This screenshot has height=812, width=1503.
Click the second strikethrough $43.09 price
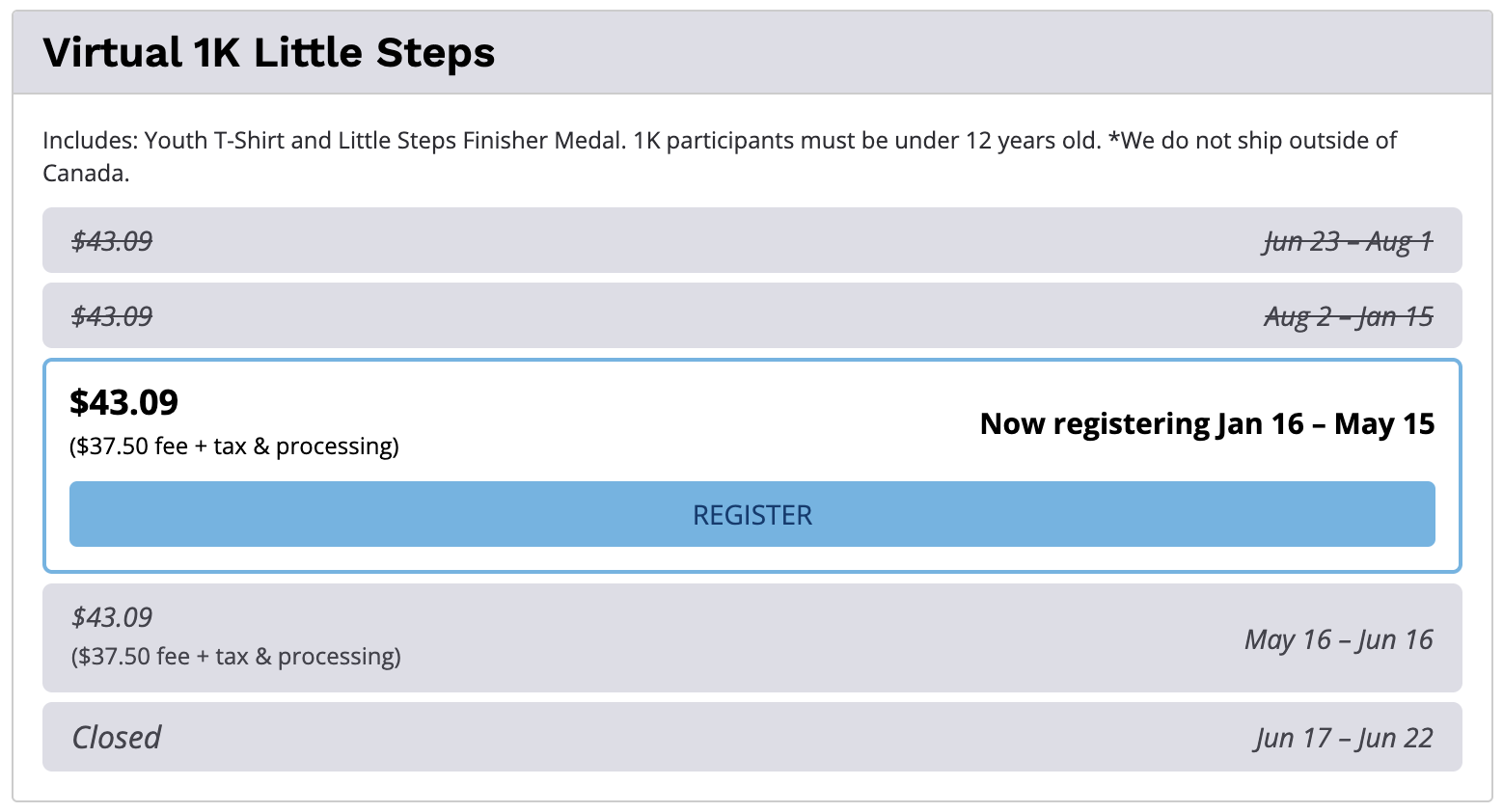point(112,315)
